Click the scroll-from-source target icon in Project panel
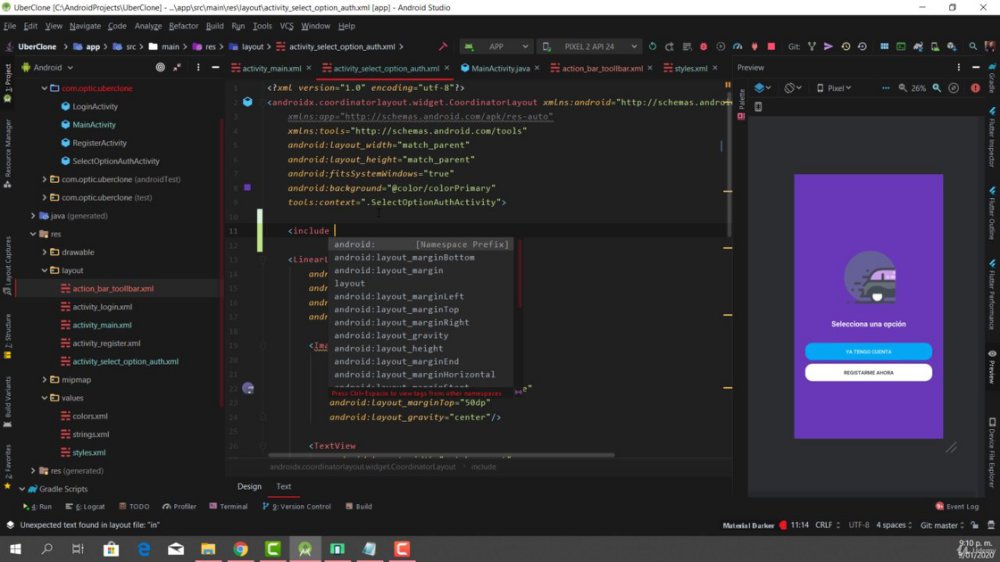Screen dimensions: 1000x562 (x=160, y=67)
